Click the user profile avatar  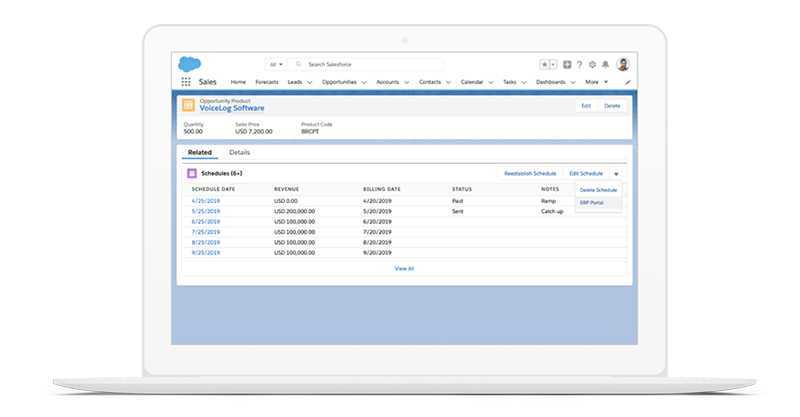click(x=623, y=64)
